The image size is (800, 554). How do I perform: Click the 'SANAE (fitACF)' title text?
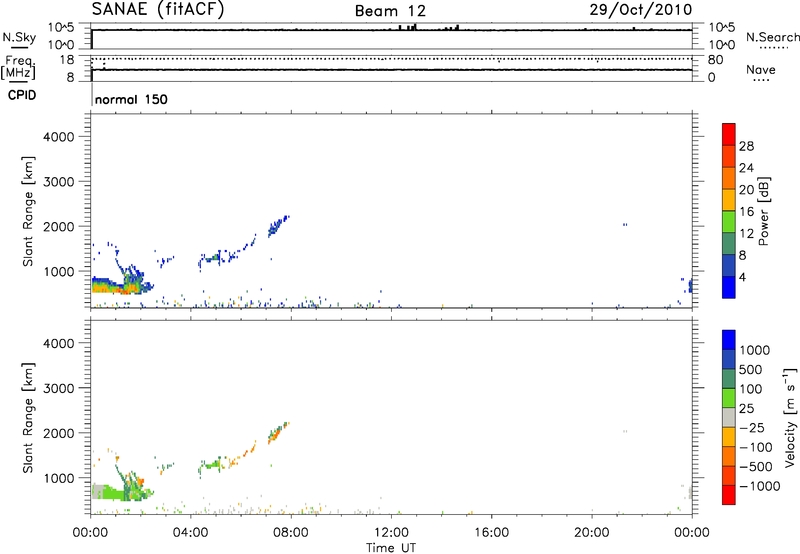pyautogui.click(x=158, y=9)
